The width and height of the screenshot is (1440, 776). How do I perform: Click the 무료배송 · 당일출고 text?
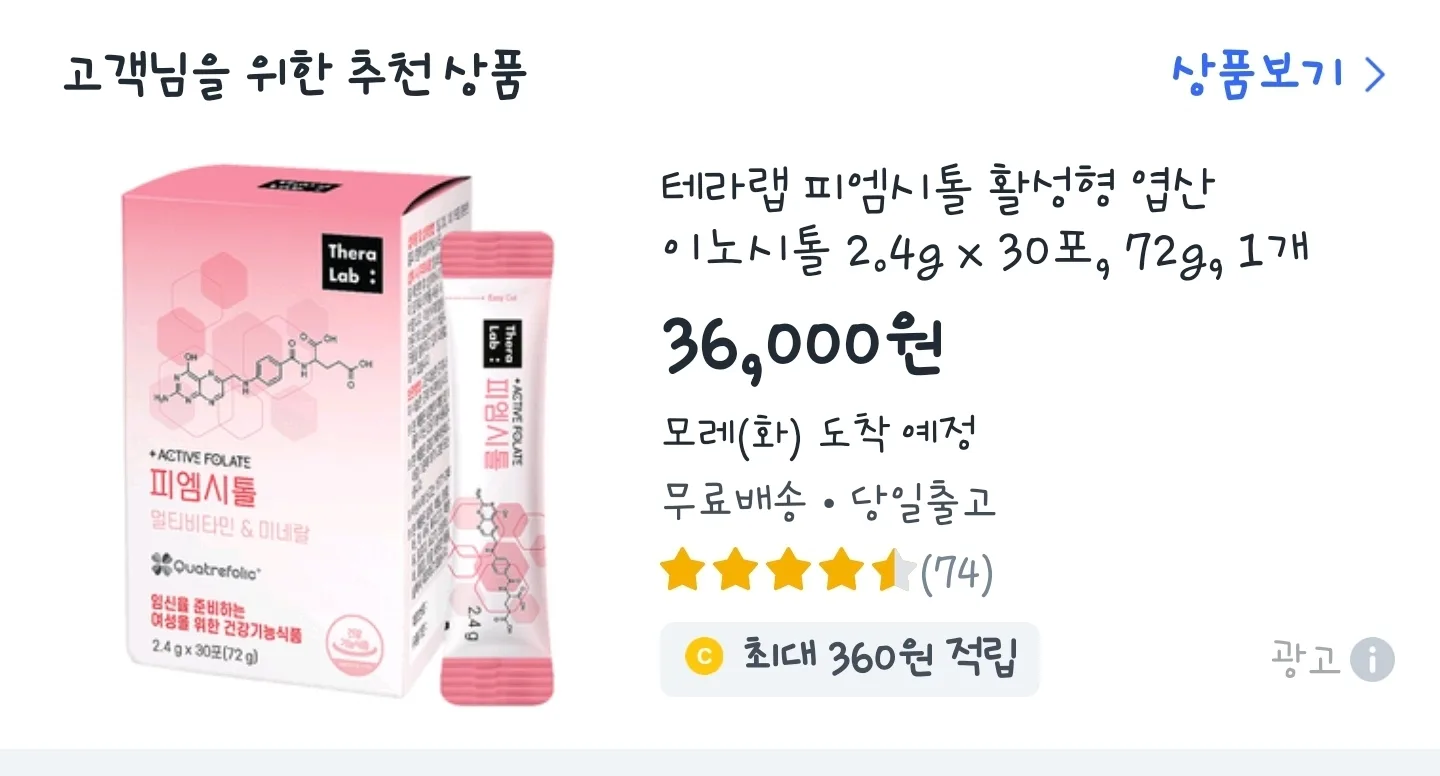tap(829, 502)
